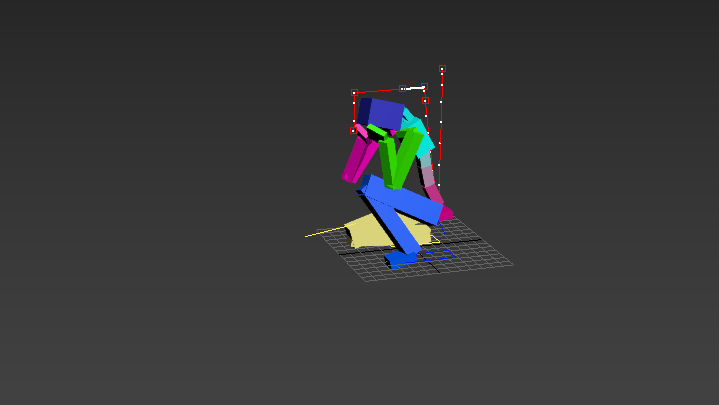The image size is (719, 405).
Task: Click the blue wireframe footstep outline on the grid
Action: [437, 254]
